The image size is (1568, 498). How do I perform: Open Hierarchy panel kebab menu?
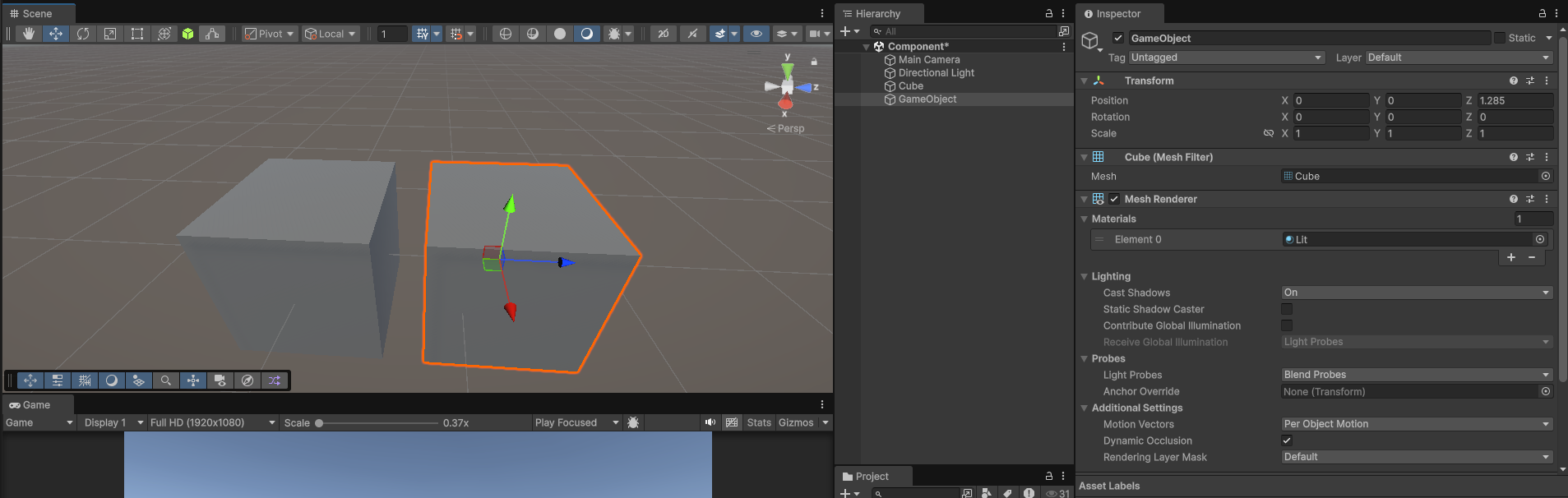click(x=1063, y=14)
